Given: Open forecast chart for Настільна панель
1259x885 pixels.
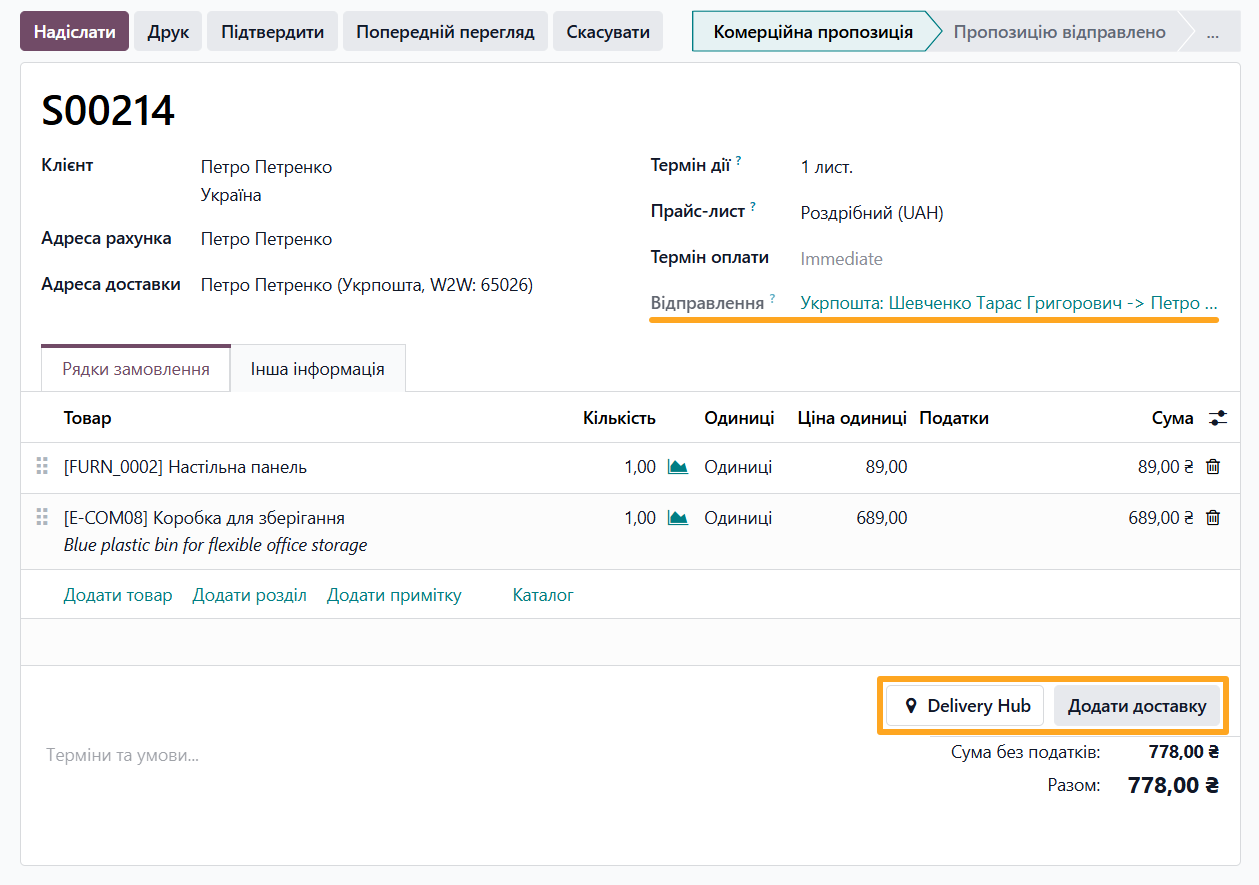Looking at the screenshot, I should click(678, 467).
